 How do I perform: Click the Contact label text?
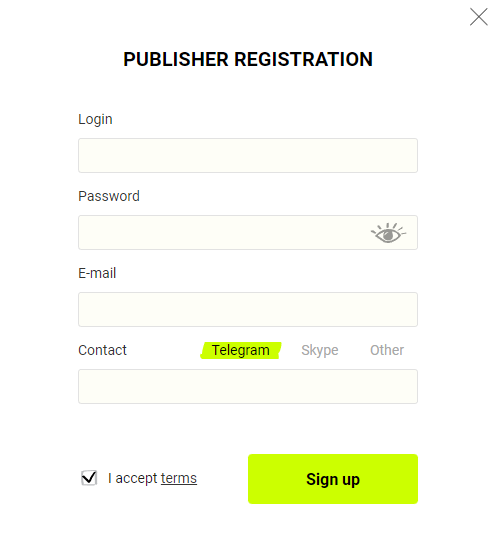coord(102,350)
